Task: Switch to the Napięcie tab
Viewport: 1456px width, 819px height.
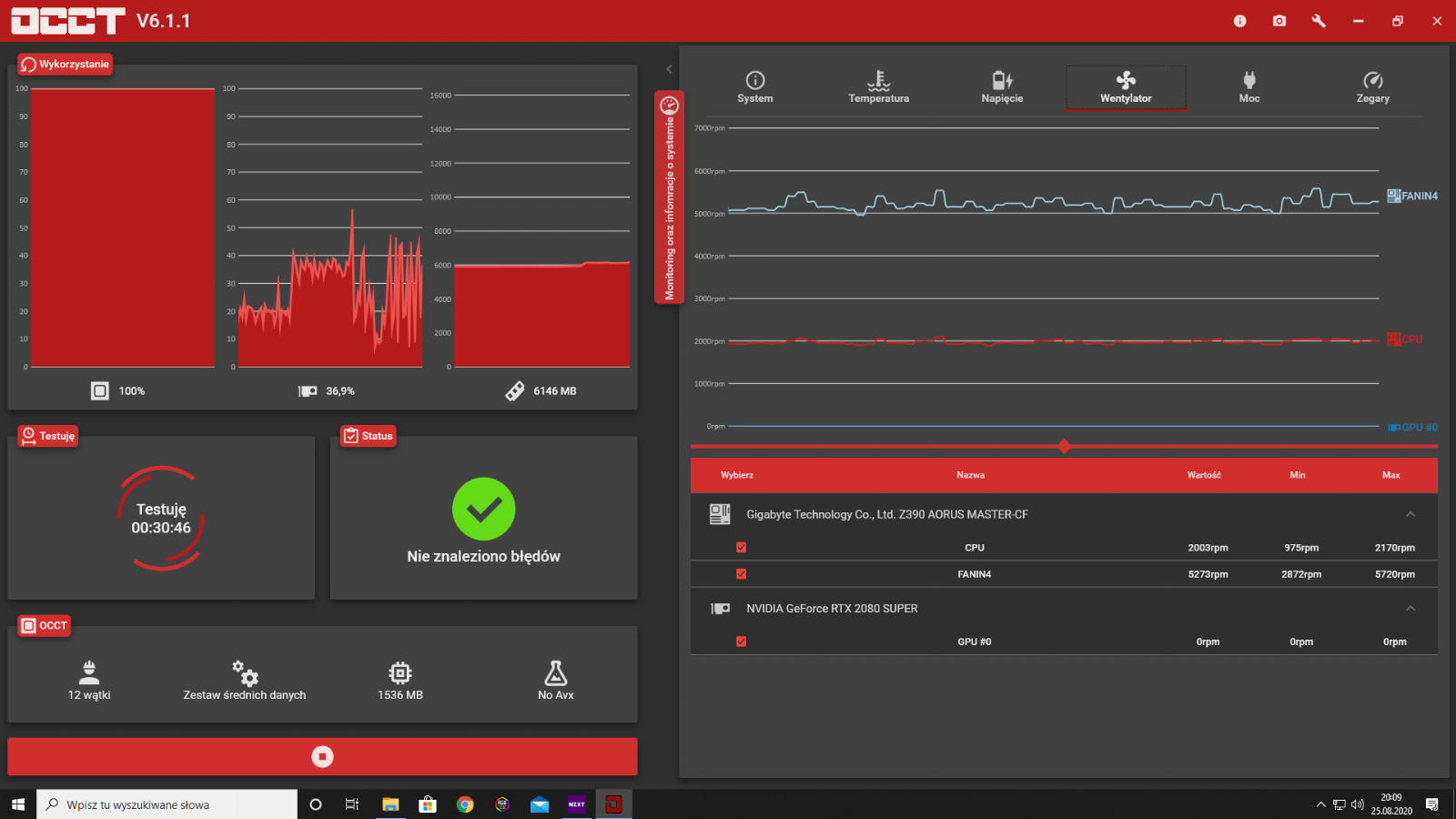Action: point(1002,87)
